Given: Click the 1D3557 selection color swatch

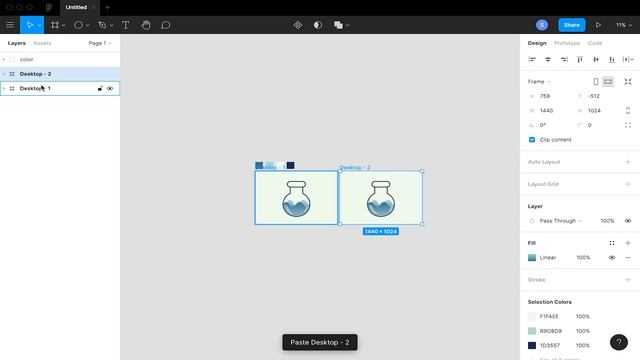Looking at the screenshot, I should tap(532, 345).
